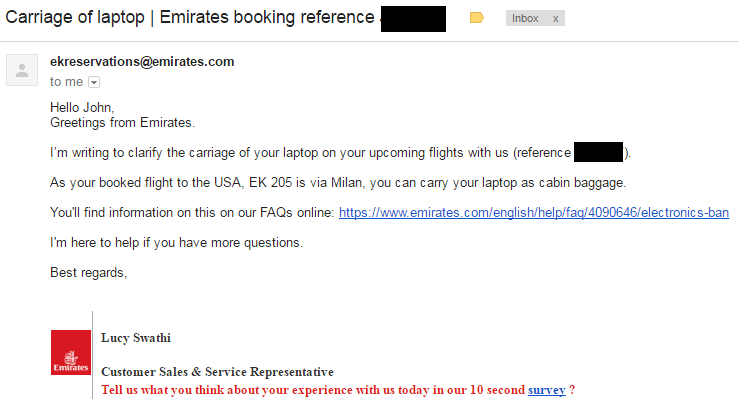The image size is (739, 410).
Task: Click the blacked-out booking reference in subject
Action: [413, 19]
